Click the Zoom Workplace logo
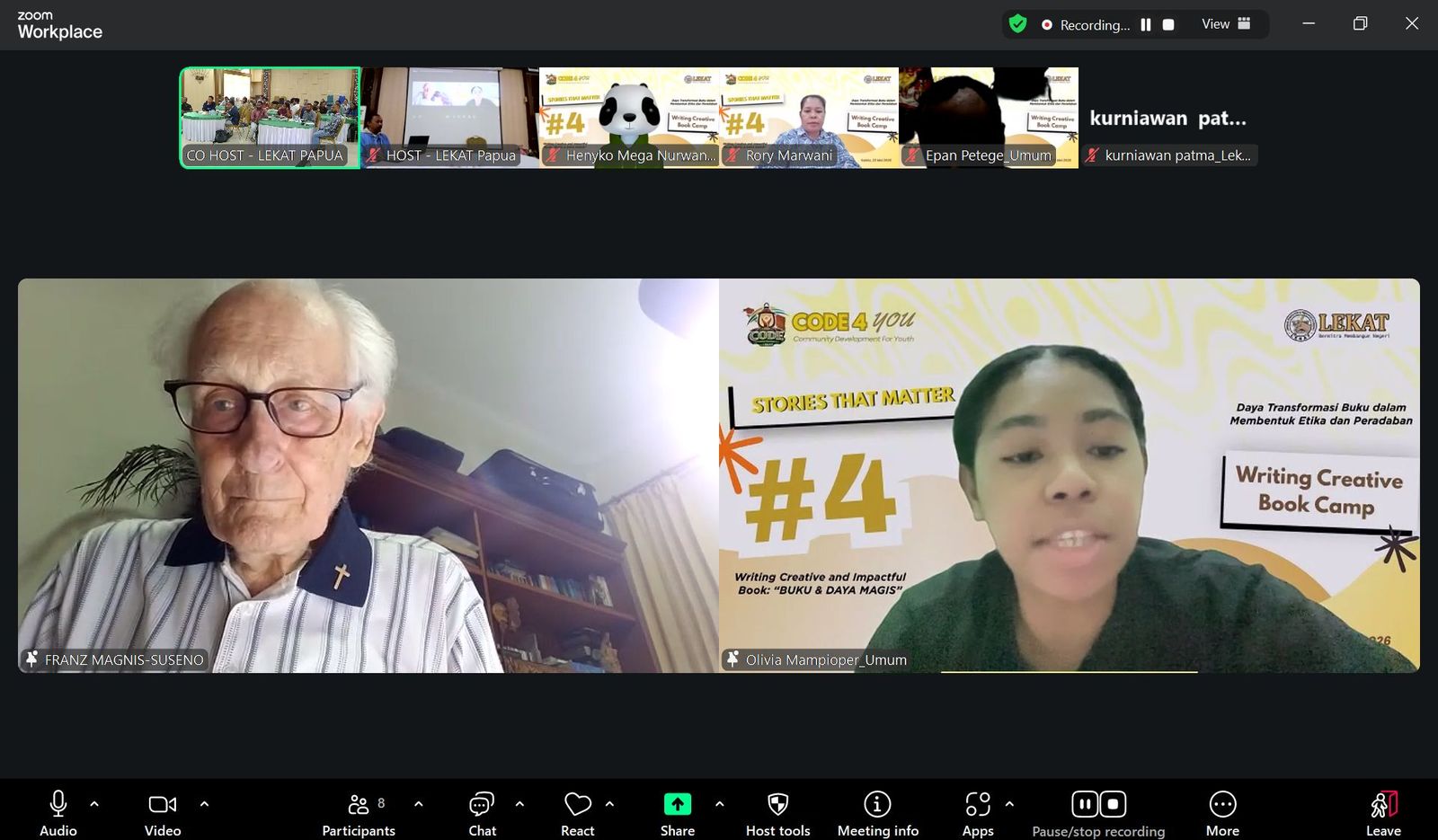Screen dimensions: 1438x840 [59, 25]
